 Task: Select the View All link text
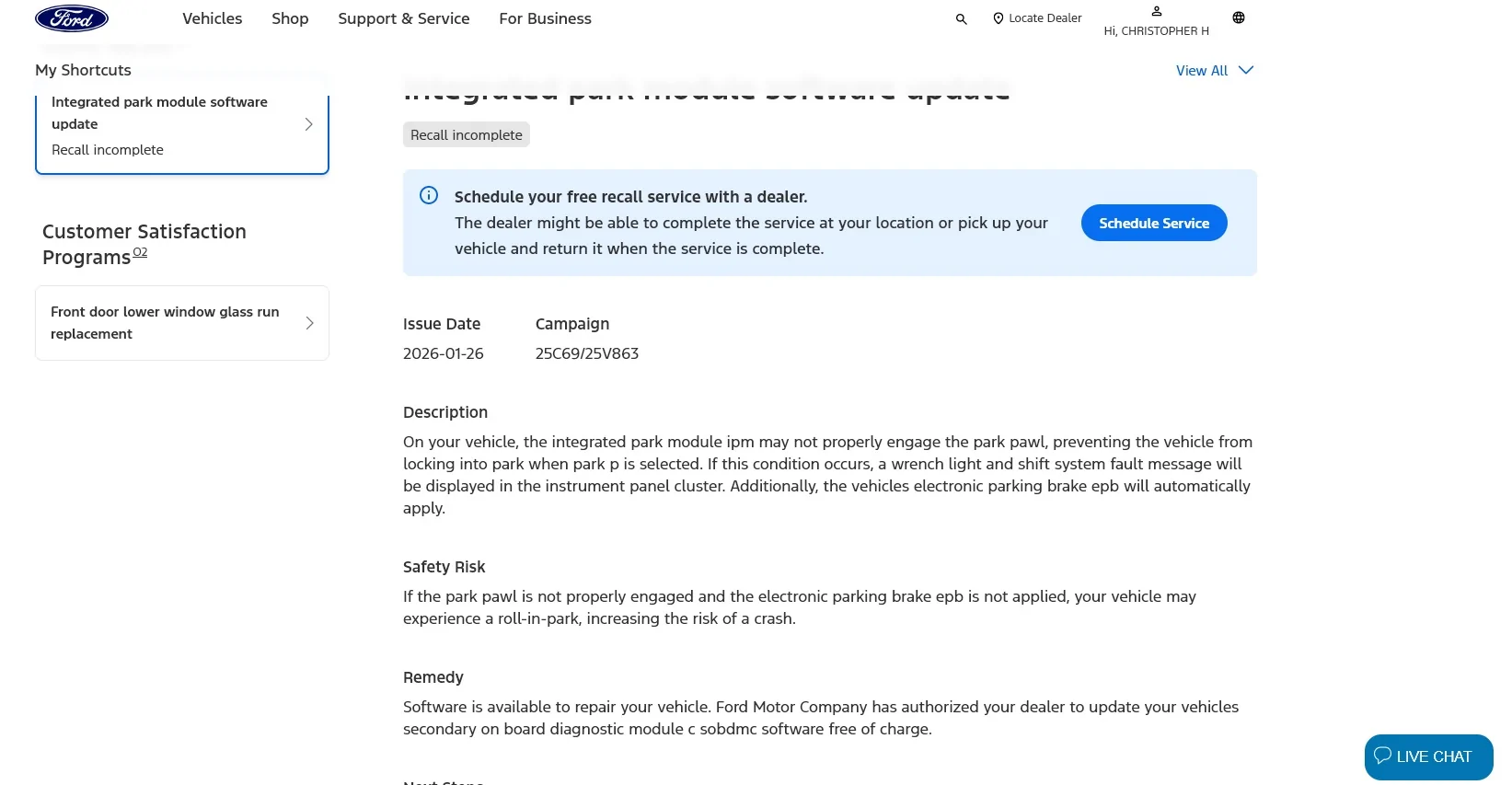tap(1202, 71)
